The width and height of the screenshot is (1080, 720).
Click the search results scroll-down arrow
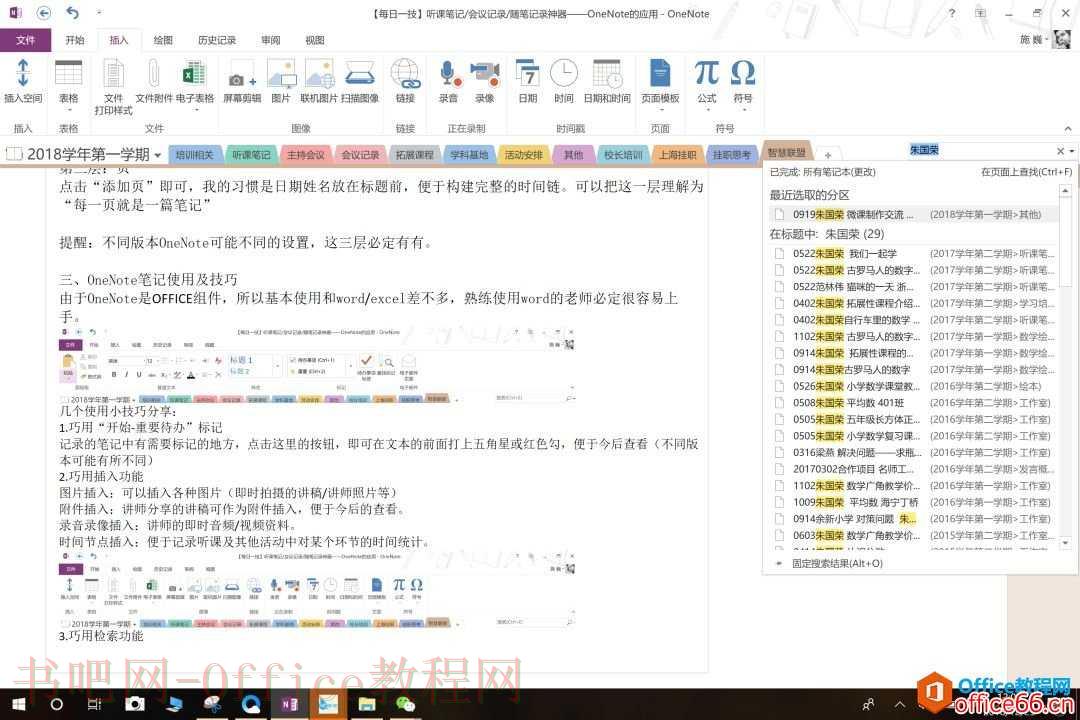1066,543
